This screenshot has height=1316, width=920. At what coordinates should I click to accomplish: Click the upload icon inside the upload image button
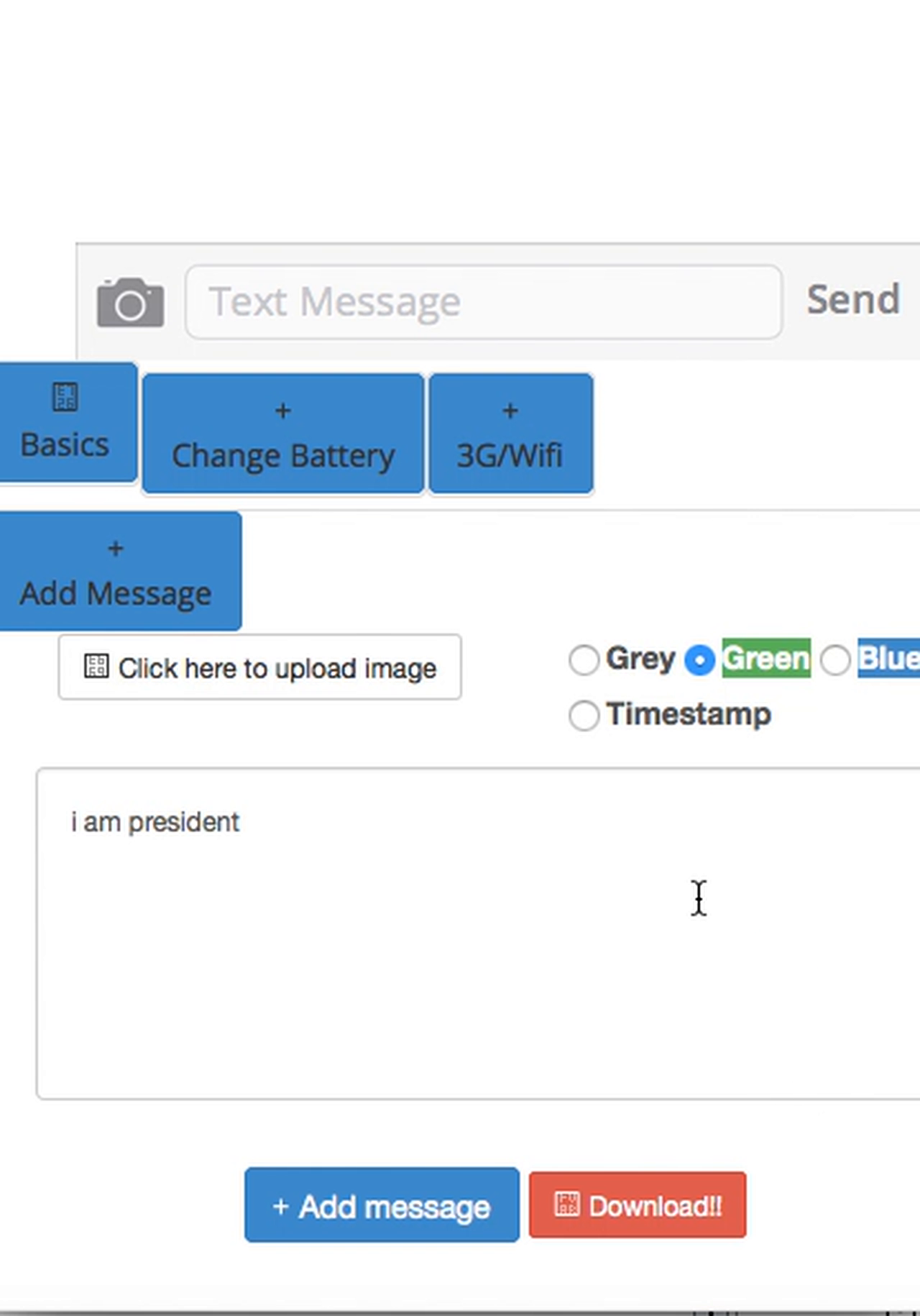pos(98,667)
